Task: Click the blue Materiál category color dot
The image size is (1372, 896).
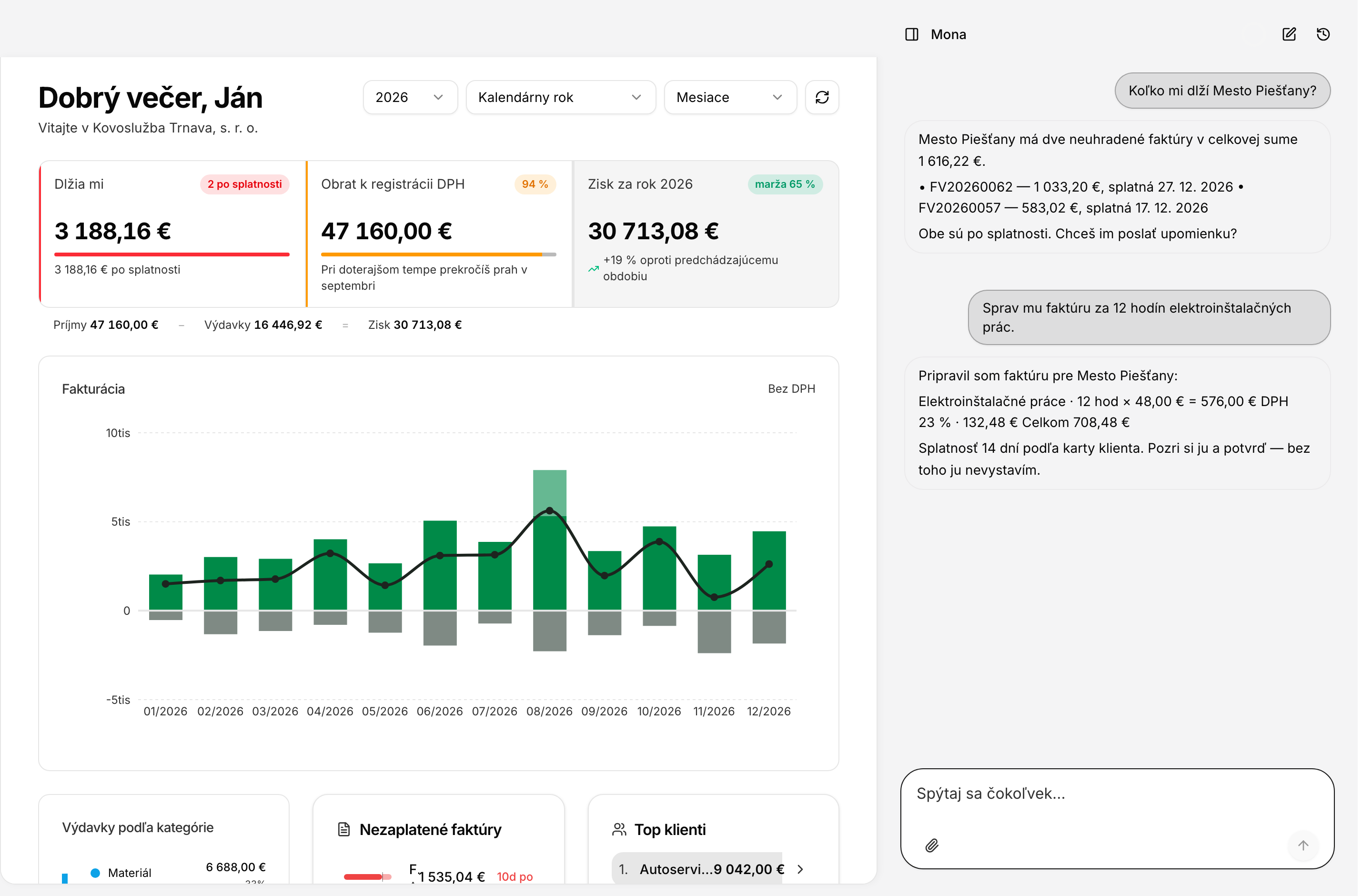Action: click(x=95, y=873)
